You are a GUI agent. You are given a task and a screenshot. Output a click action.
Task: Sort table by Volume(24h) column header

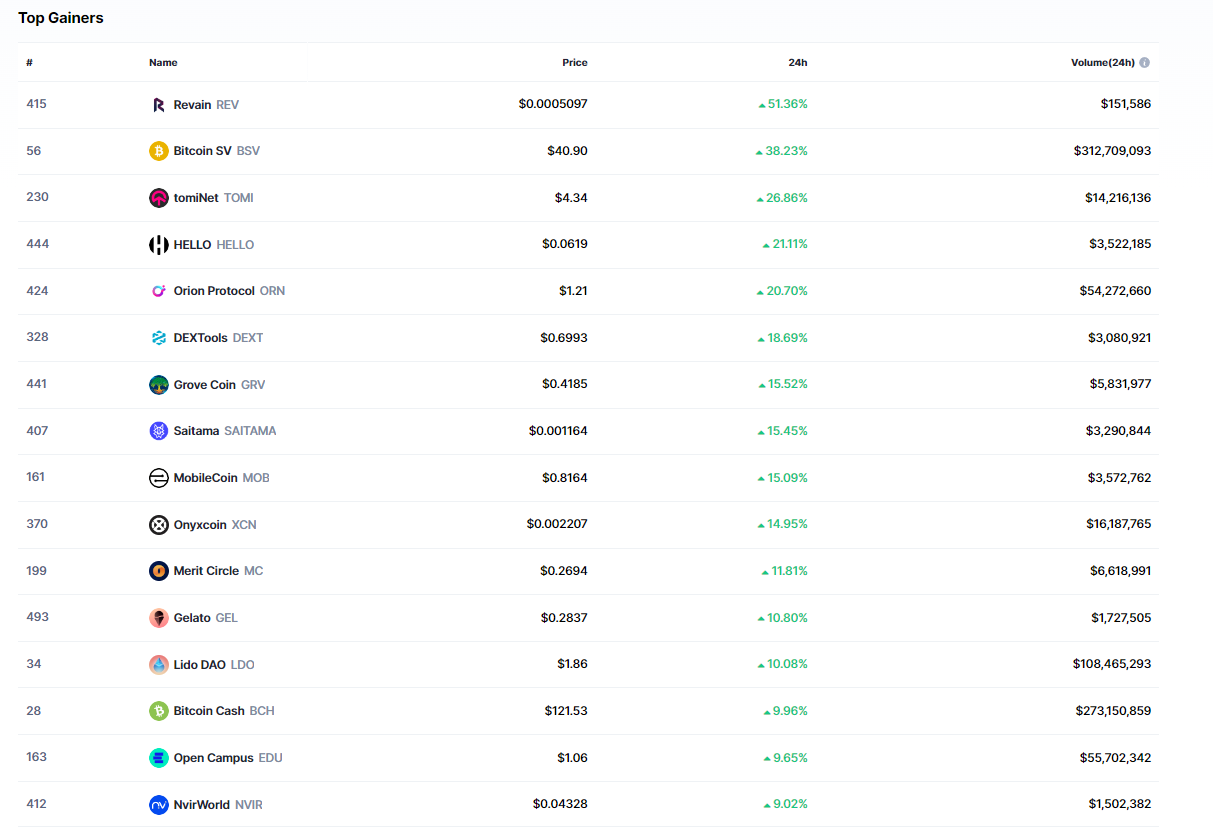pos(1103,62)
